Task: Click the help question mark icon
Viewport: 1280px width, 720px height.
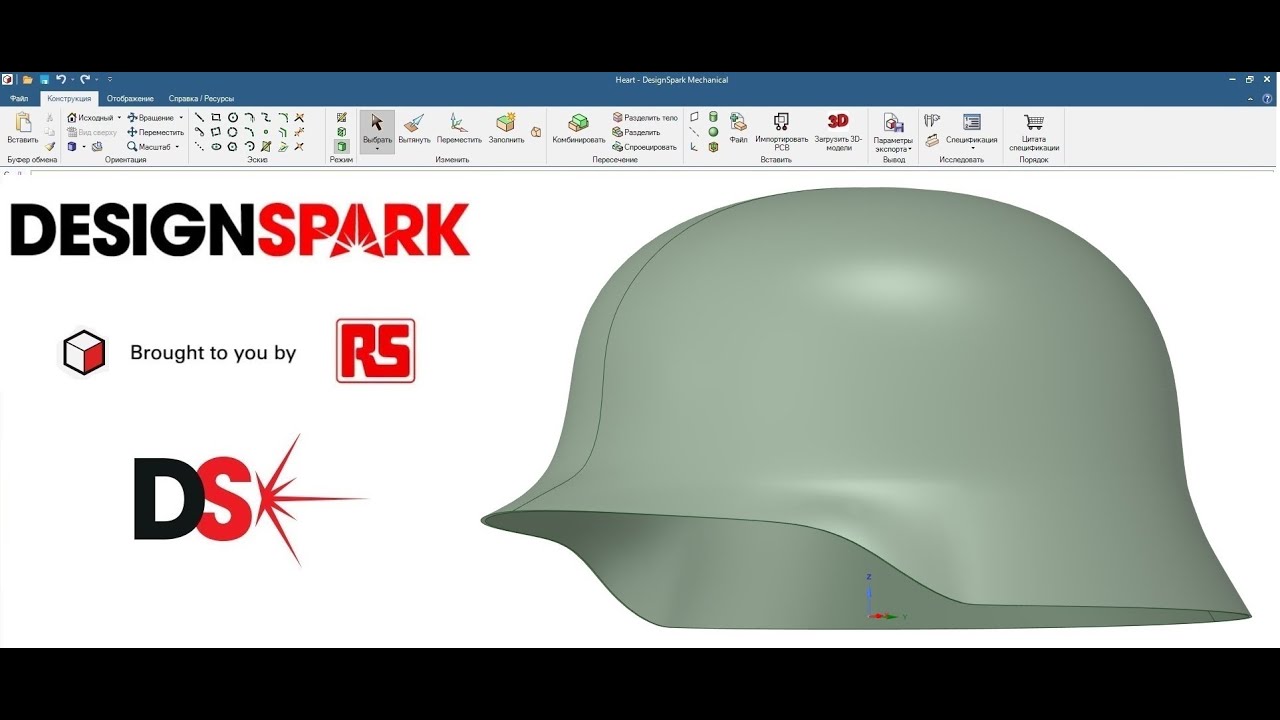Action: point(1267,98)
